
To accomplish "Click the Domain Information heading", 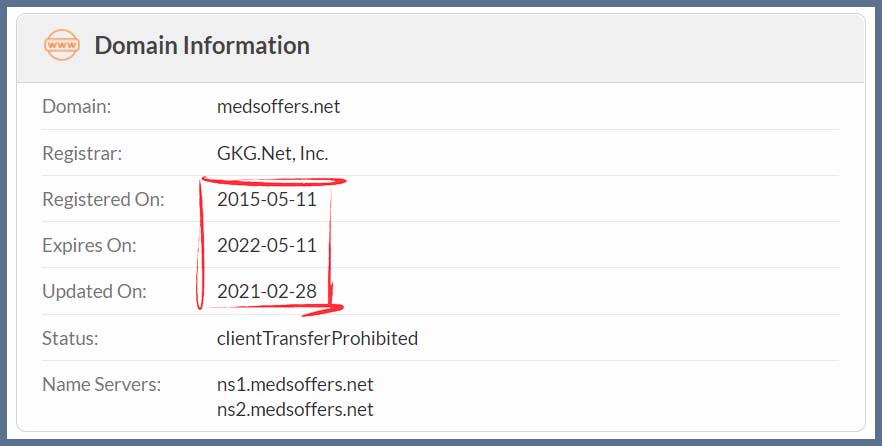I will [202, 46].
